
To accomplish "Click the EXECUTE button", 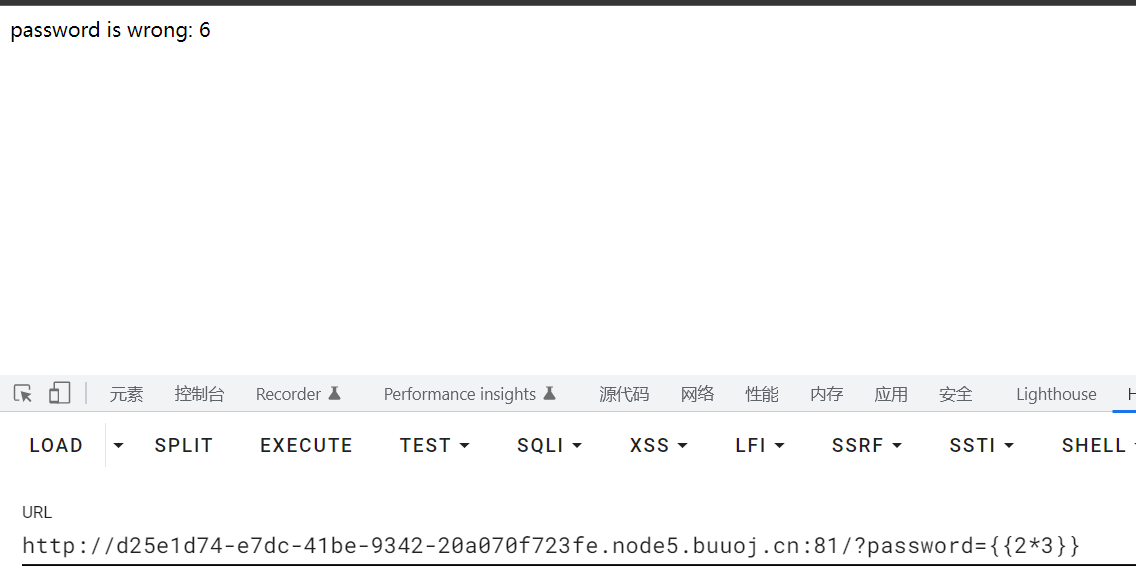I will (306, 445).
